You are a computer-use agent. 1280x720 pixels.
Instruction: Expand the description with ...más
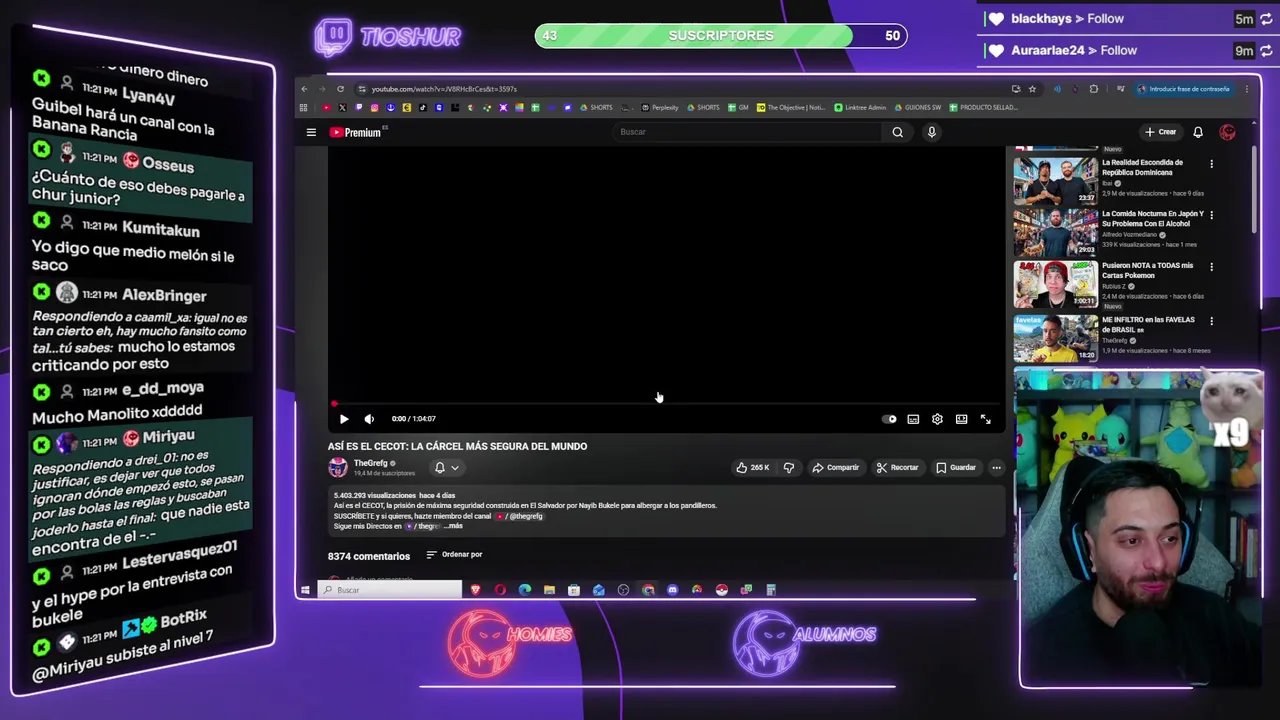click(x=453, y=526)
